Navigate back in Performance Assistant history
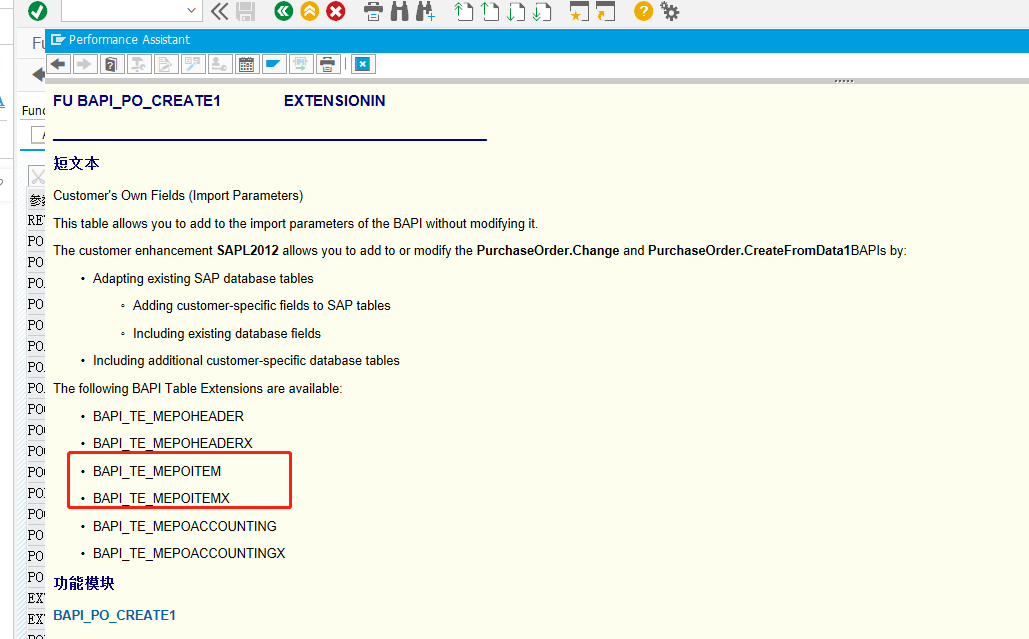Viewport: 1029px width, 639px height. coord(59,63)
